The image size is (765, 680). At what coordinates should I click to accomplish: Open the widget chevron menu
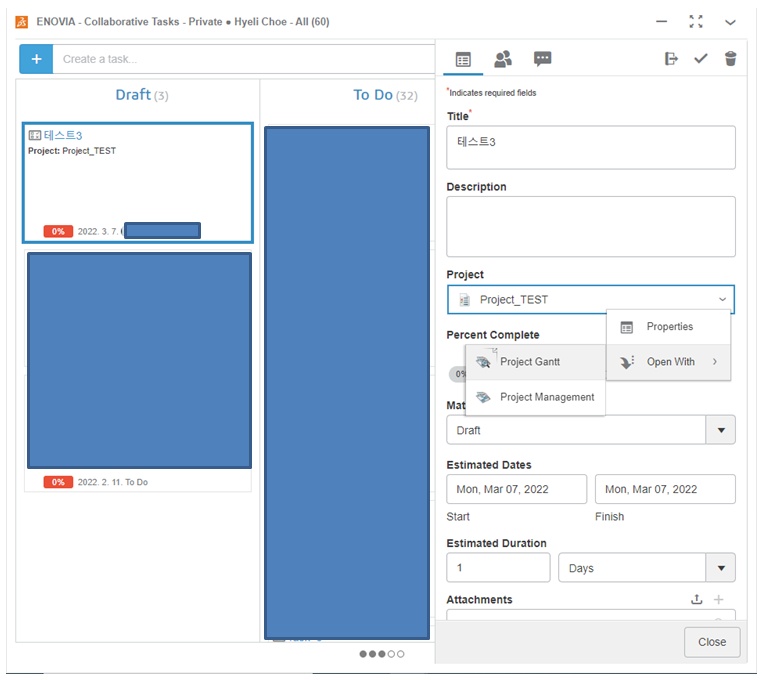(x=730, y=22)
